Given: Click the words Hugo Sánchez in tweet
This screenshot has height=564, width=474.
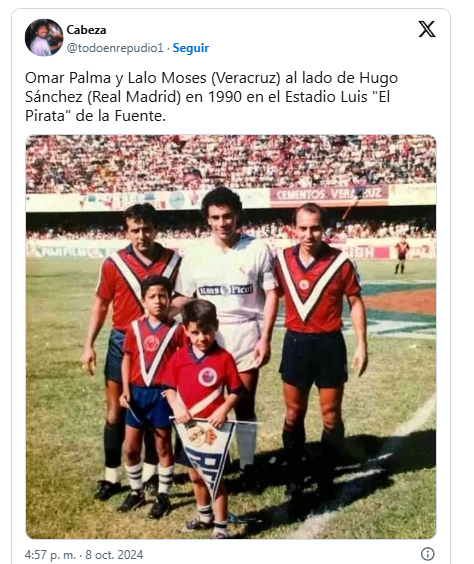Looking at the screenshot, I should click(211, 87).
